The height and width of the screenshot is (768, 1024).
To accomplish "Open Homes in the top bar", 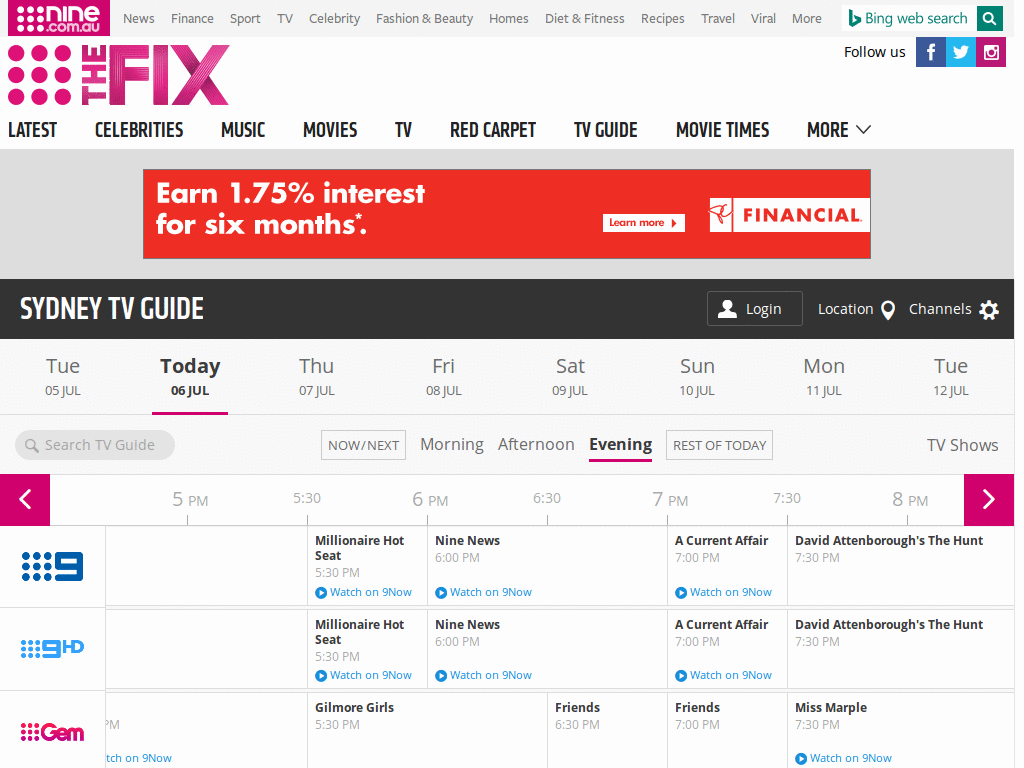I will [x=508, y=18].
